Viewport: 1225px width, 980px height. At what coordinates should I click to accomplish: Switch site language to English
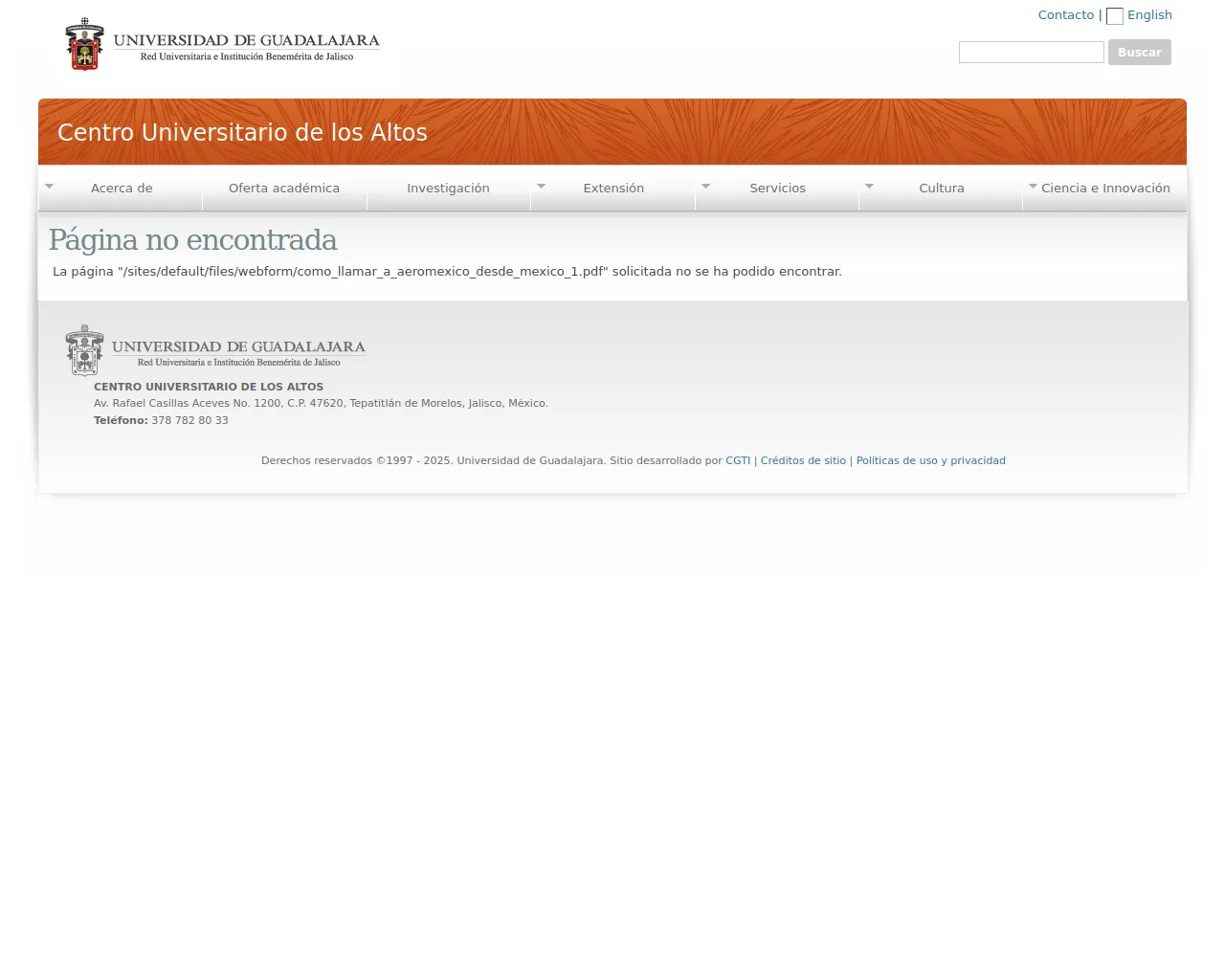point(1149,15)
